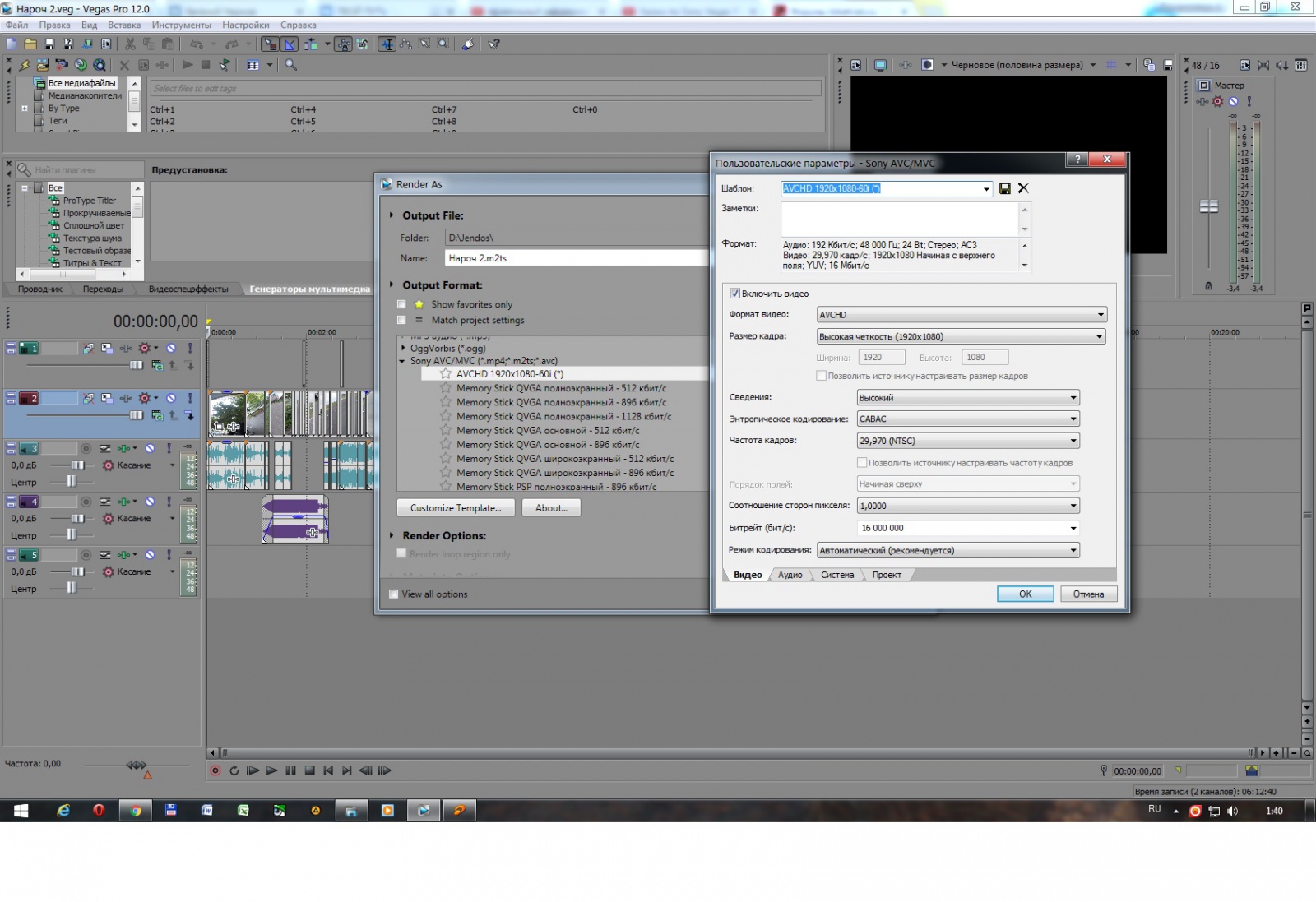This screenshot has width=1316, height=902.
Task: Open the Инструменты menu
Action: (181, 25)
